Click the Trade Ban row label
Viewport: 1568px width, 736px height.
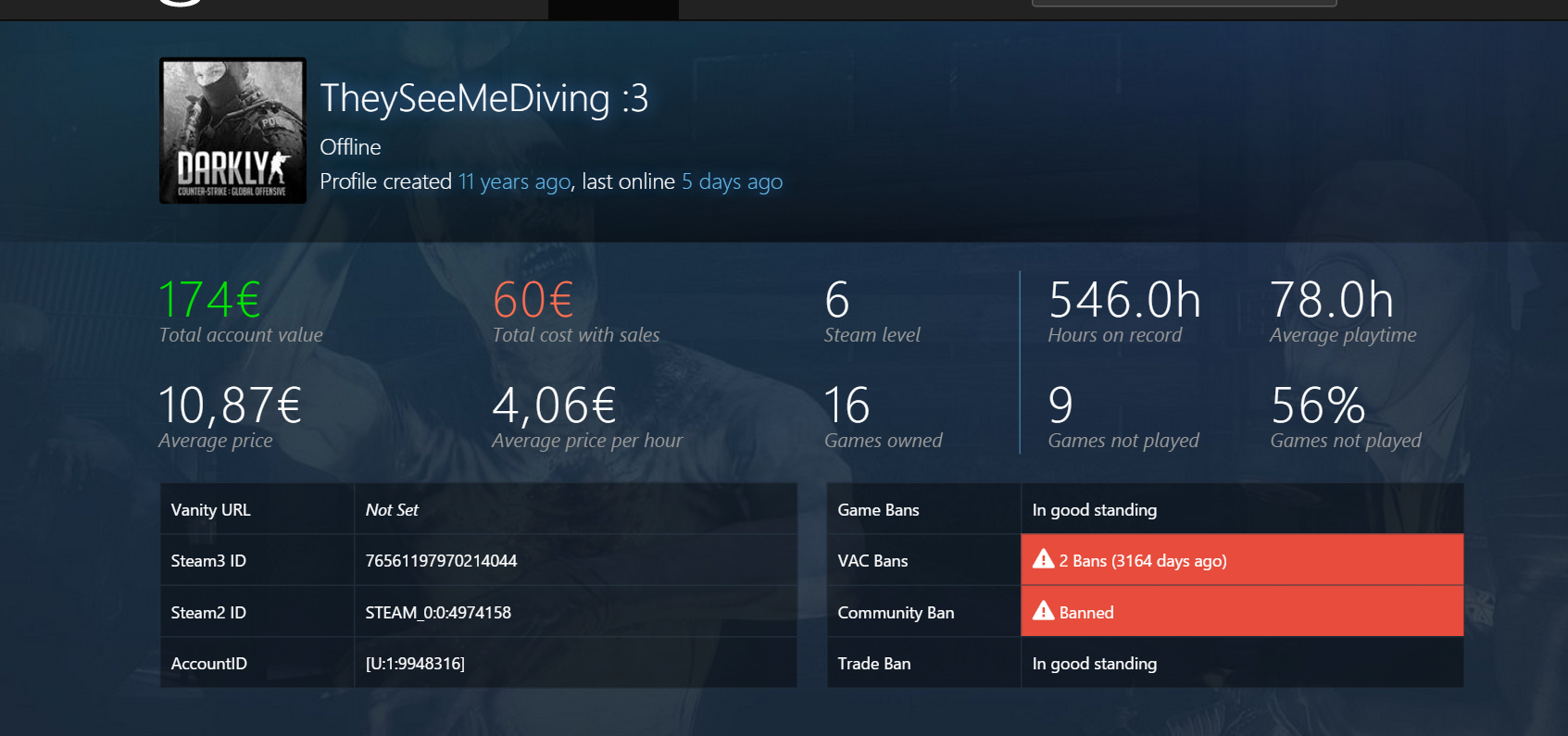click(x=874, y=664)
